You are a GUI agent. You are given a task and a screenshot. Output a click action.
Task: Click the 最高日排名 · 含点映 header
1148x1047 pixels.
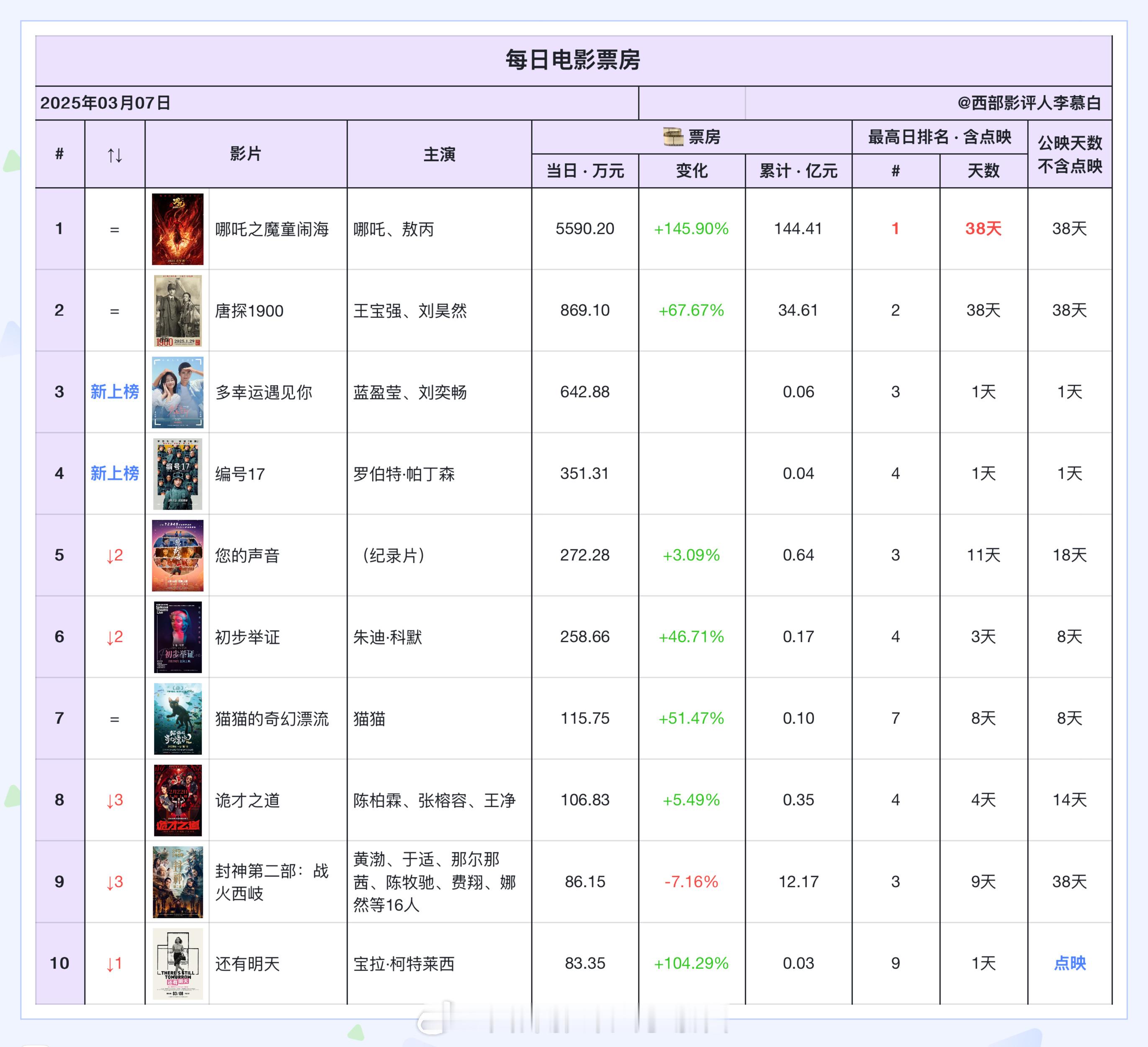tap(940, 136)
